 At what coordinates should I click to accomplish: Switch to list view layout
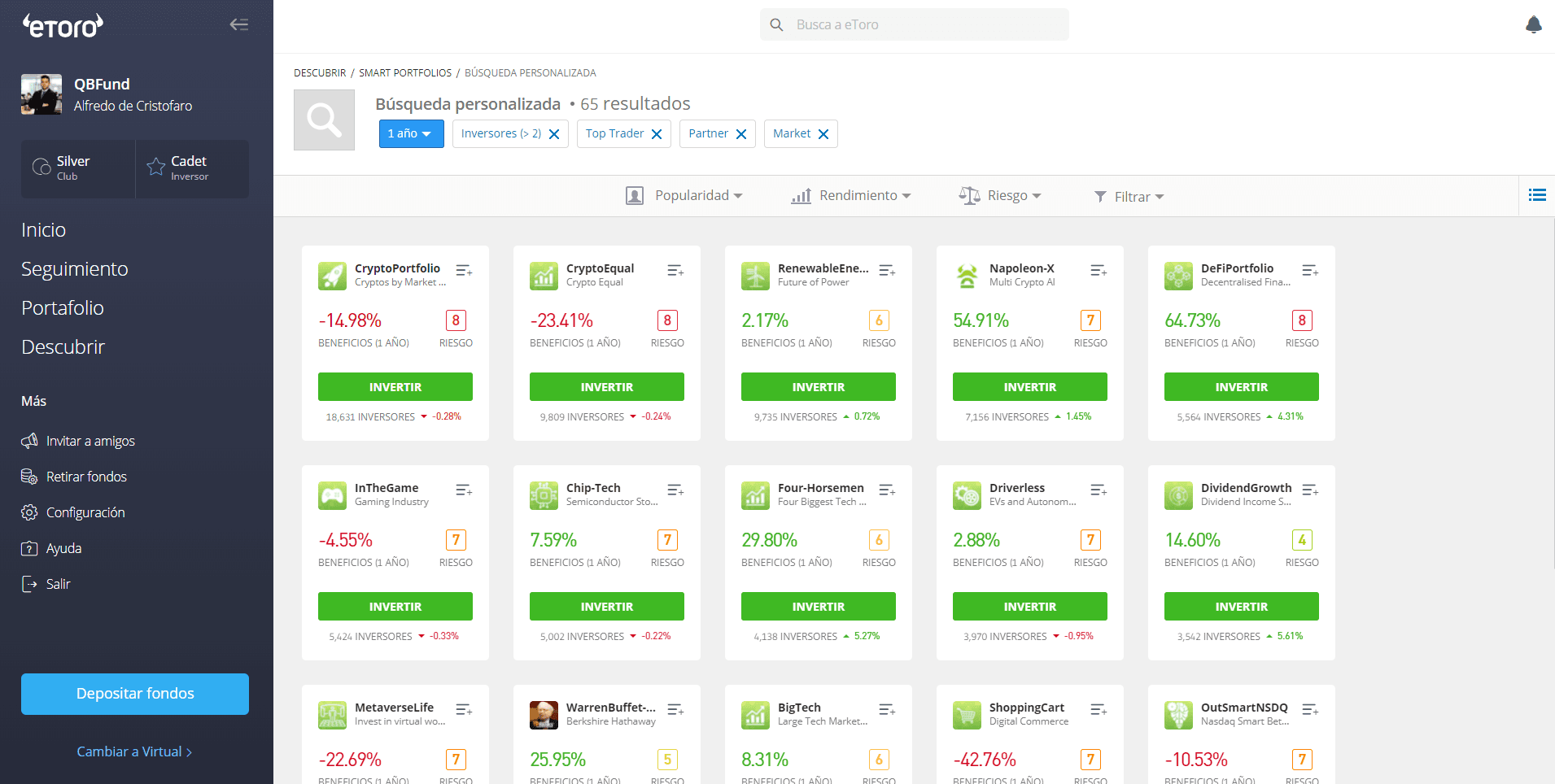[x=1537, y=195]
